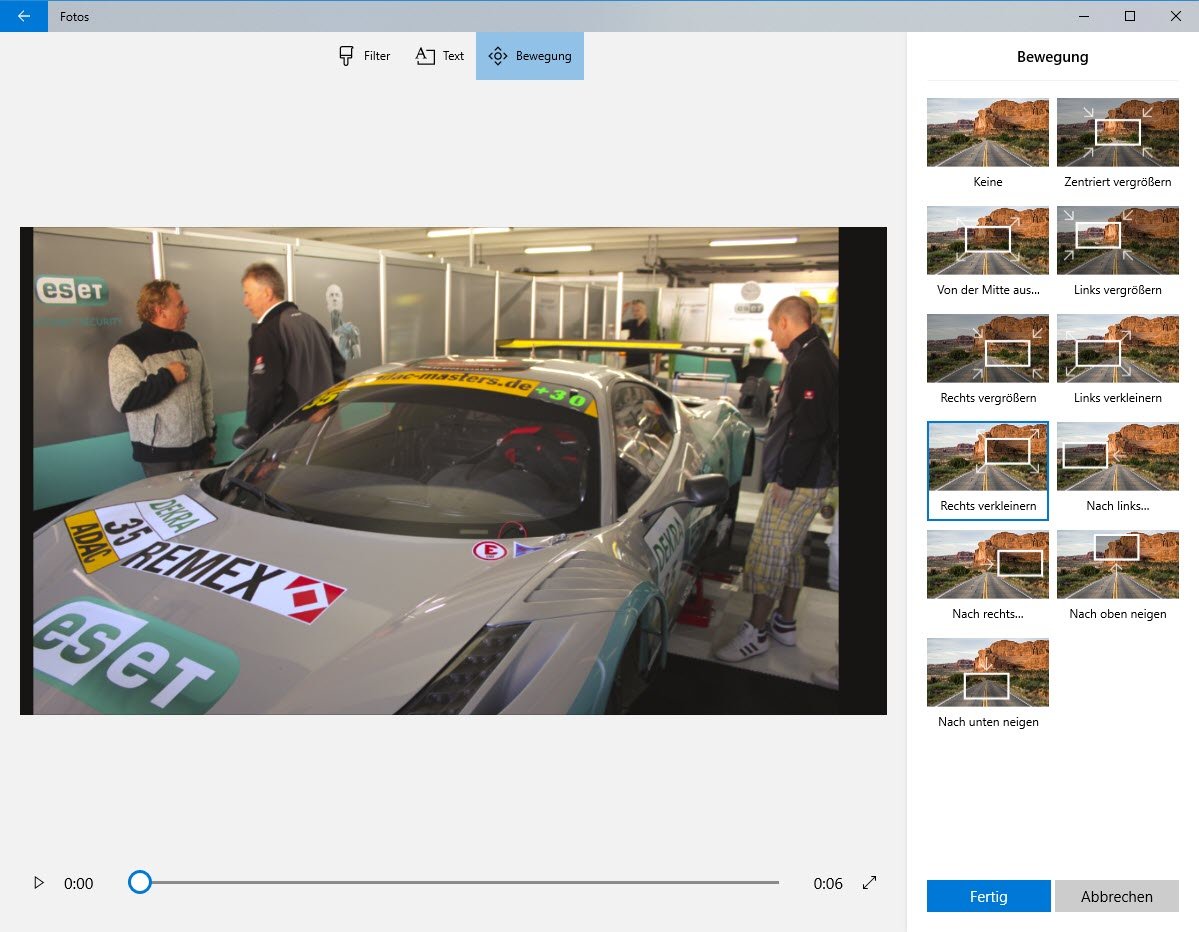
Task: Click the Fotos window title
Action: [x=74, y=17]
